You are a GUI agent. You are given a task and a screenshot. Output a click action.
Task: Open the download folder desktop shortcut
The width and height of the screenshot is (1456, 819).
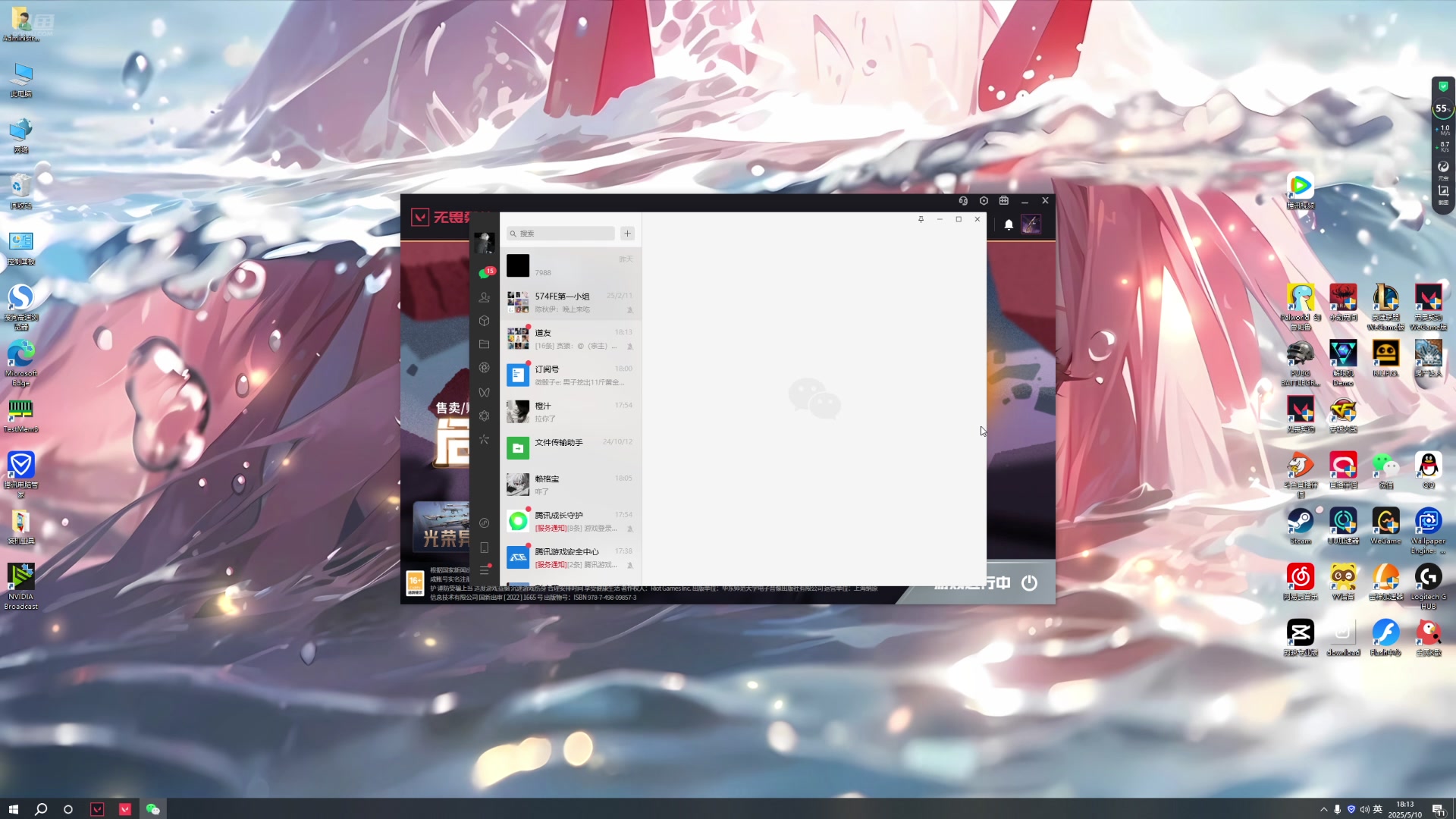pyautogui.click(x=1343, y=637)
